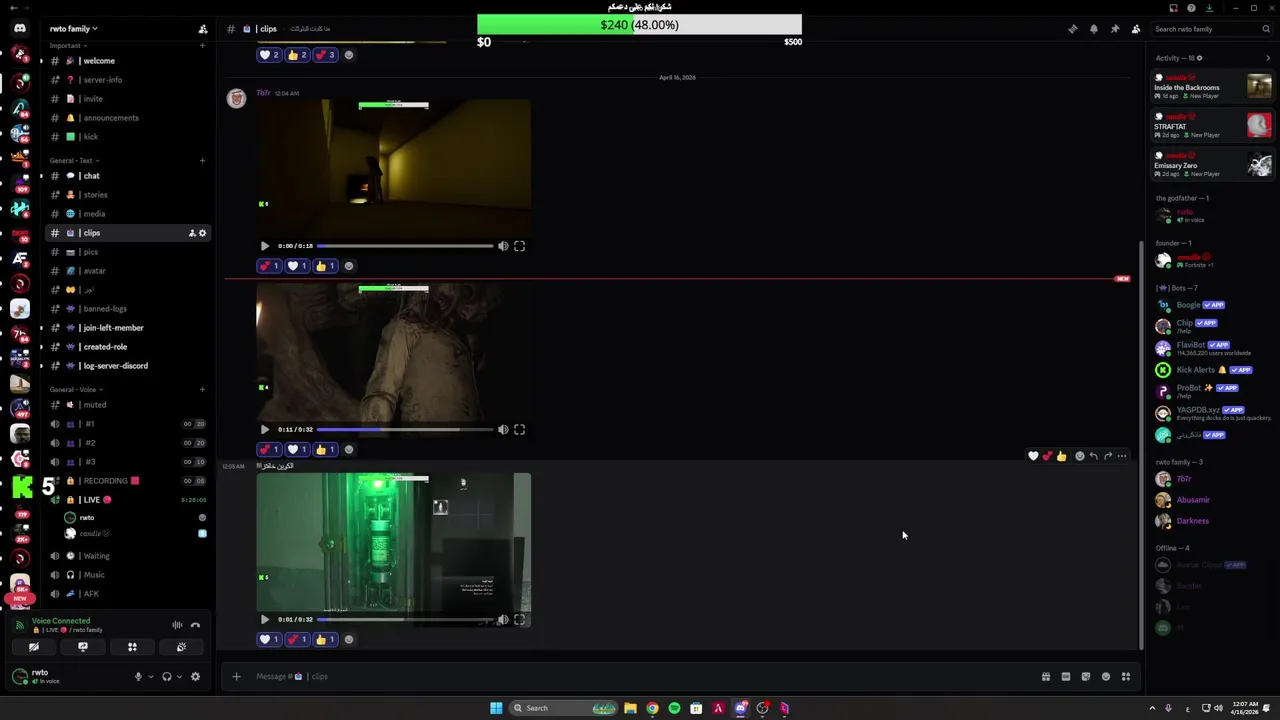Toggle thumbs-up reaction on second video
The image size is (1280, 720).
coord(325,450)
